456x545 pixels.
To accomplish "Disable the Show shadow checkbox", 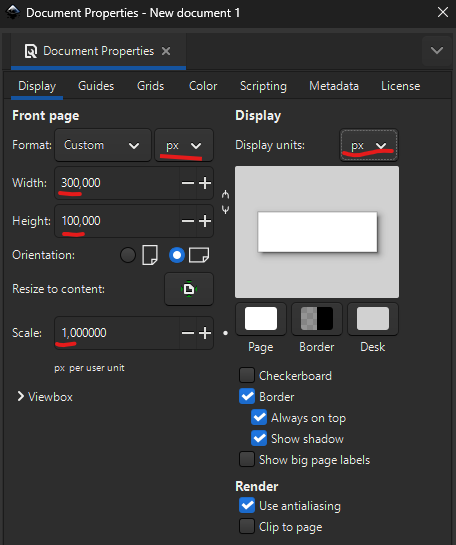I will (259, 439).
